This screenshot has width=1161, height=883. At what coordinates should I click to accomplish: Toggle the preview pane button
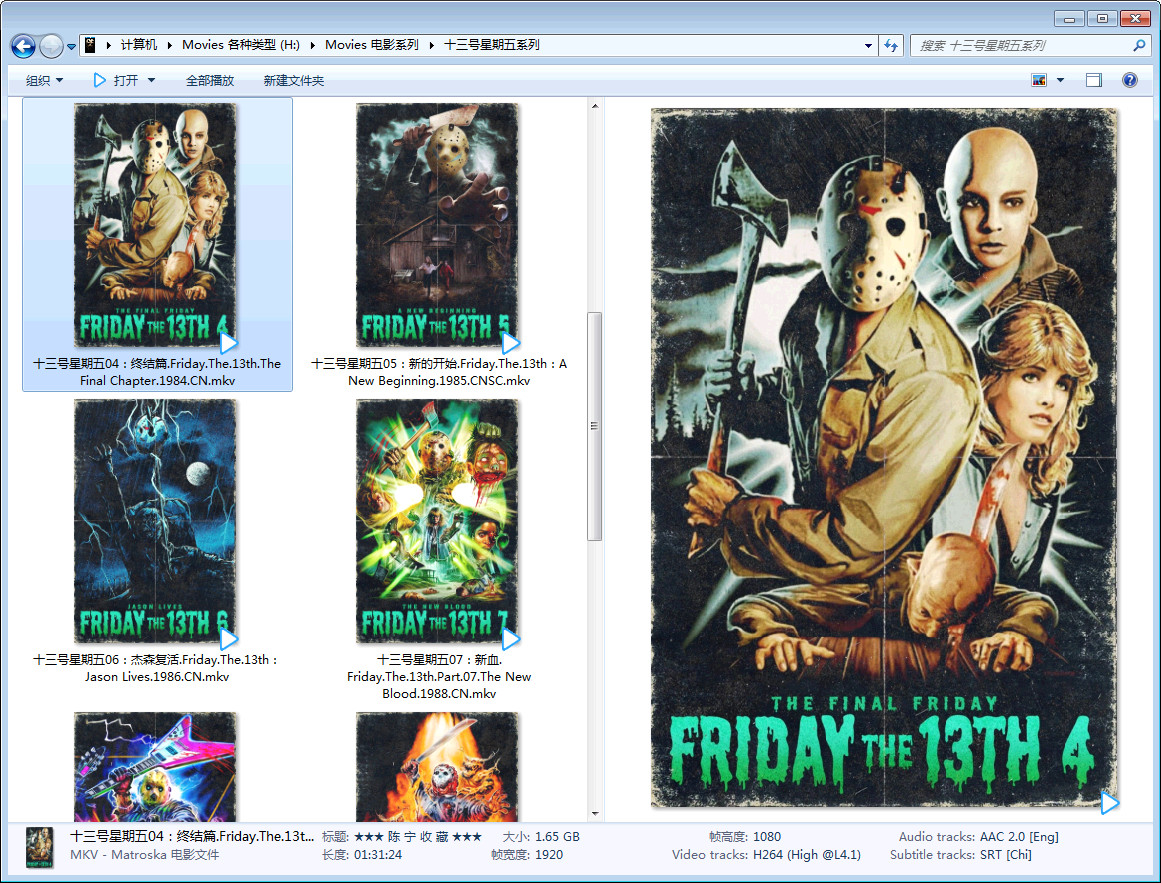click(1094, 80)
